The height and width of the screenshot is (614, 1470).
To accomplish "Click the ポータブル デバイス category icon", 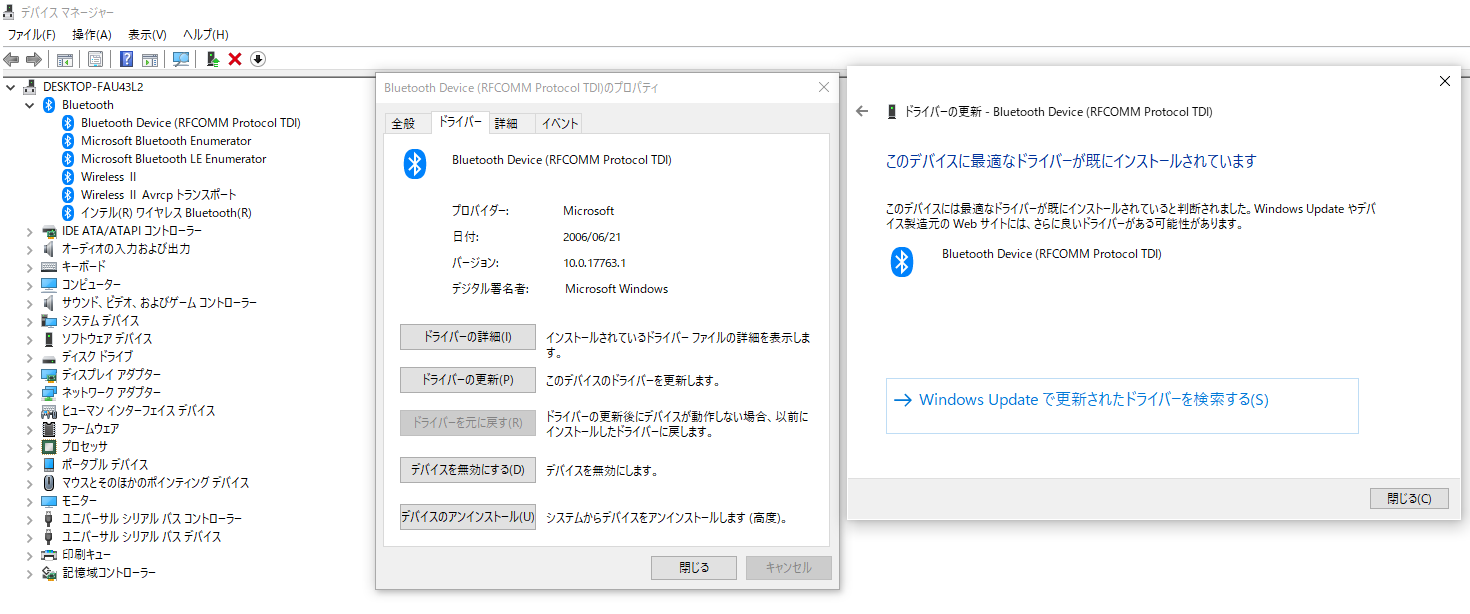I will (49, 464).
